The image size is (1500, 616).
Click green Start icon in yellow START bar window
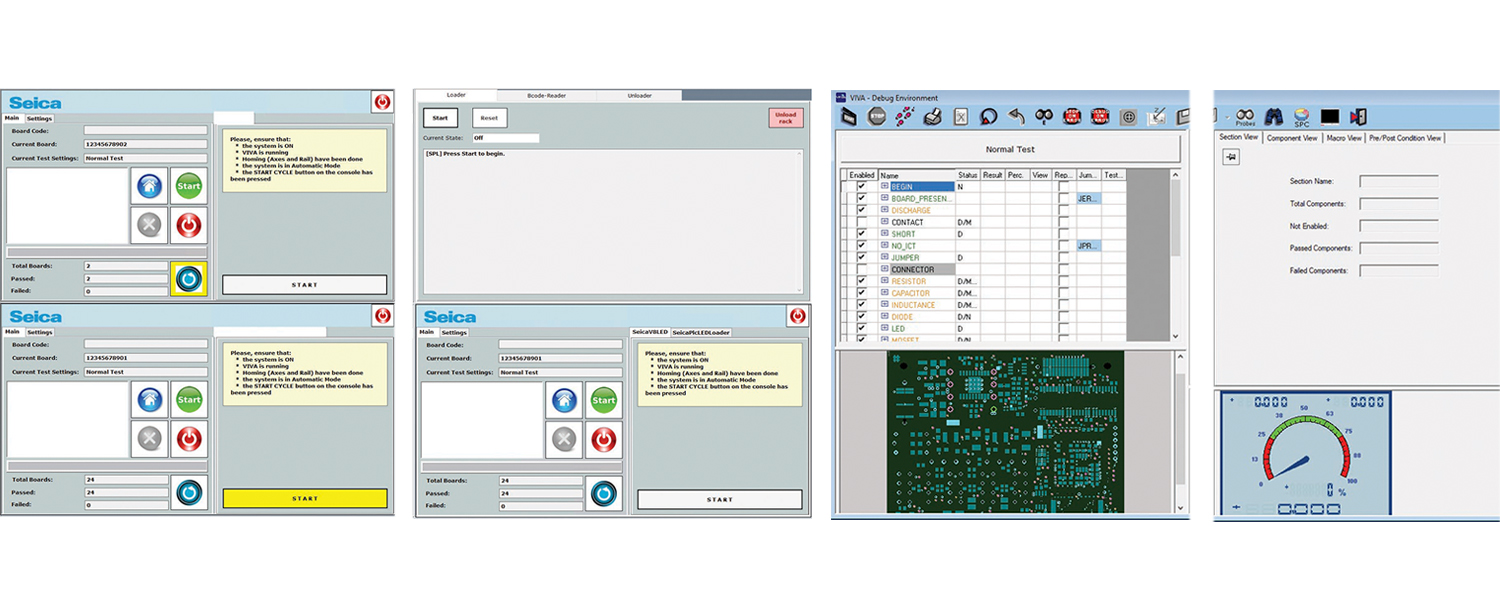tap(189, 401)
